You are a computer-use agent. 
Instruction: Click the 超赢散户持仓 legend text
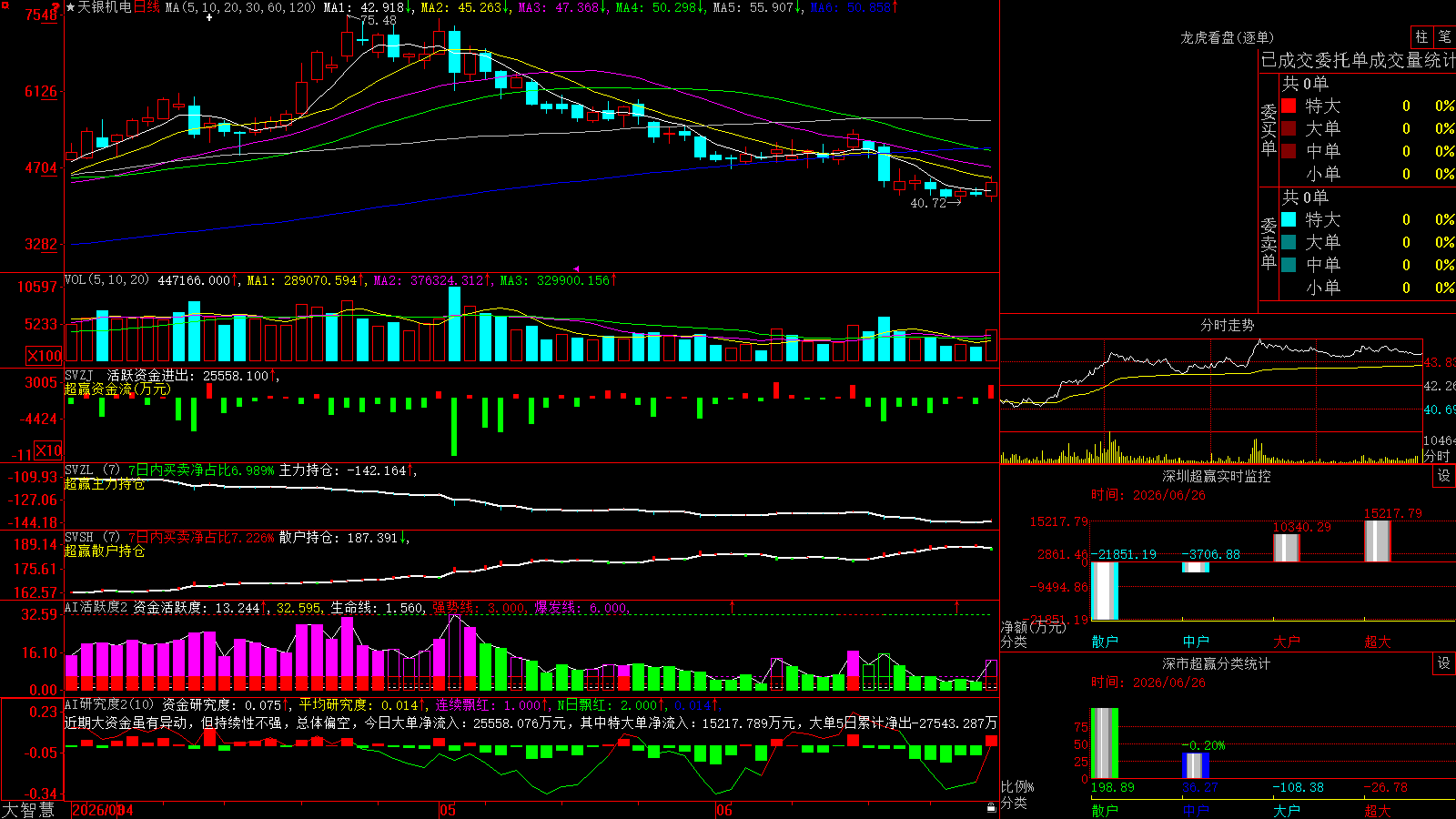tap(104, 551)
